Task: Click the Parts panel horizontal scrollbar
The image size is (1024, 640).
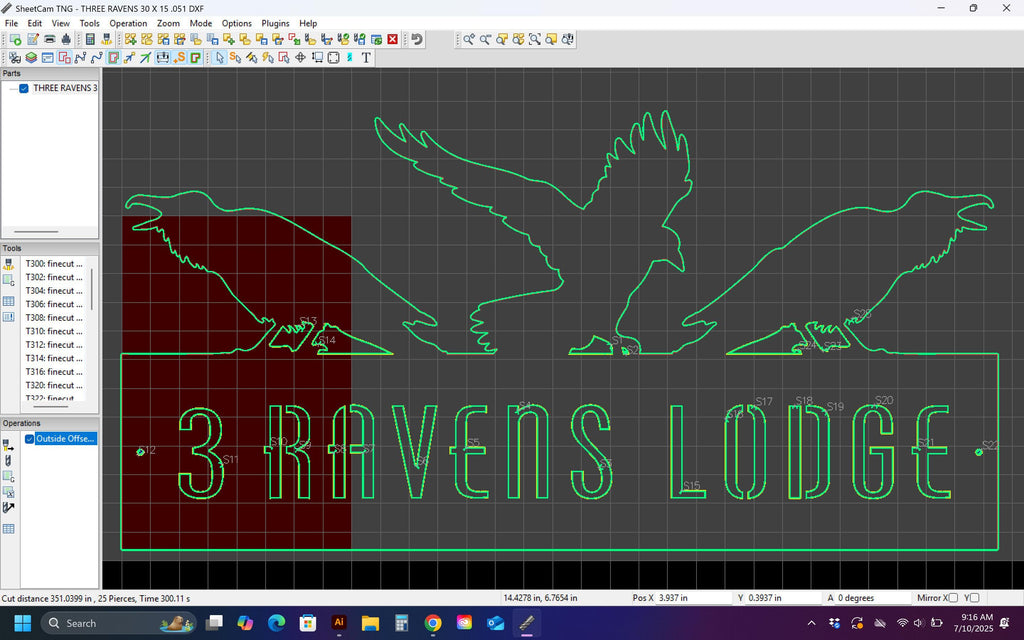Action: tap(36, 231)
